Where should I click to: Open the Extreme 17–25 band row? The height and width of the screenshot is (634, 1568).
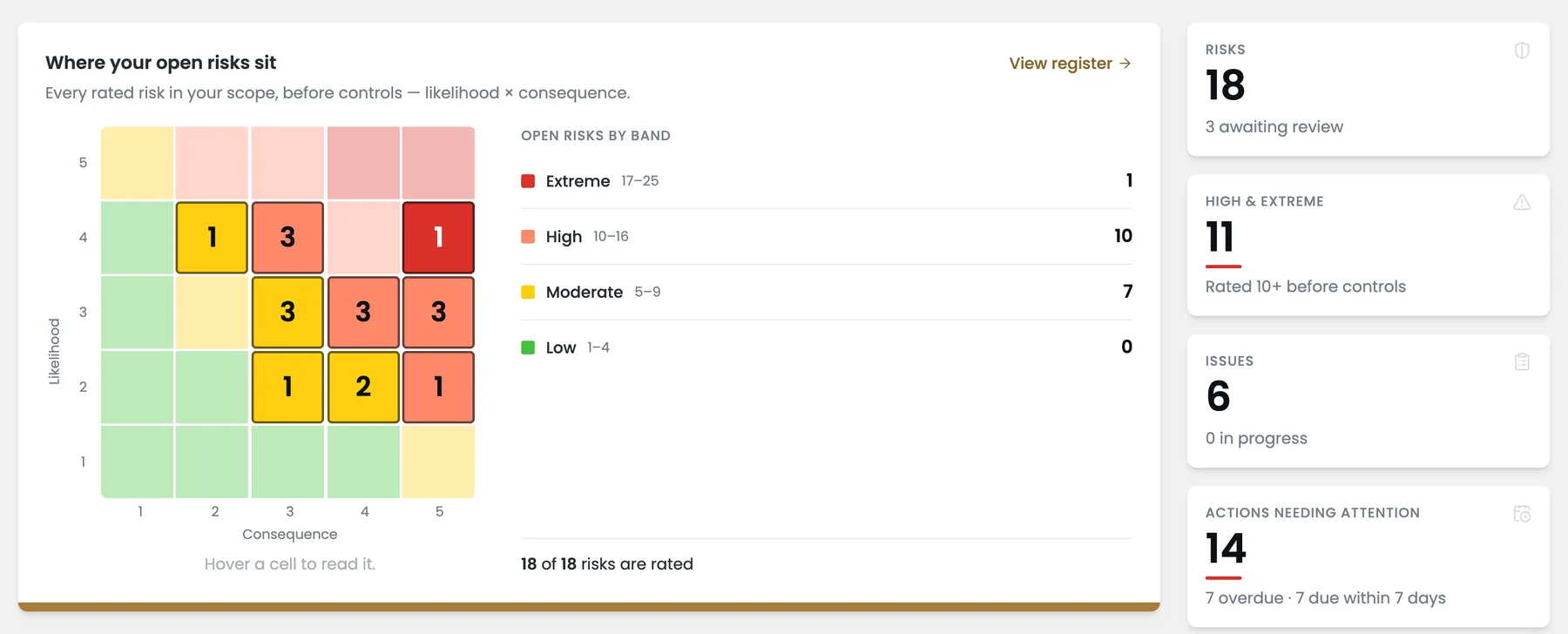click(x=827, y=181)
